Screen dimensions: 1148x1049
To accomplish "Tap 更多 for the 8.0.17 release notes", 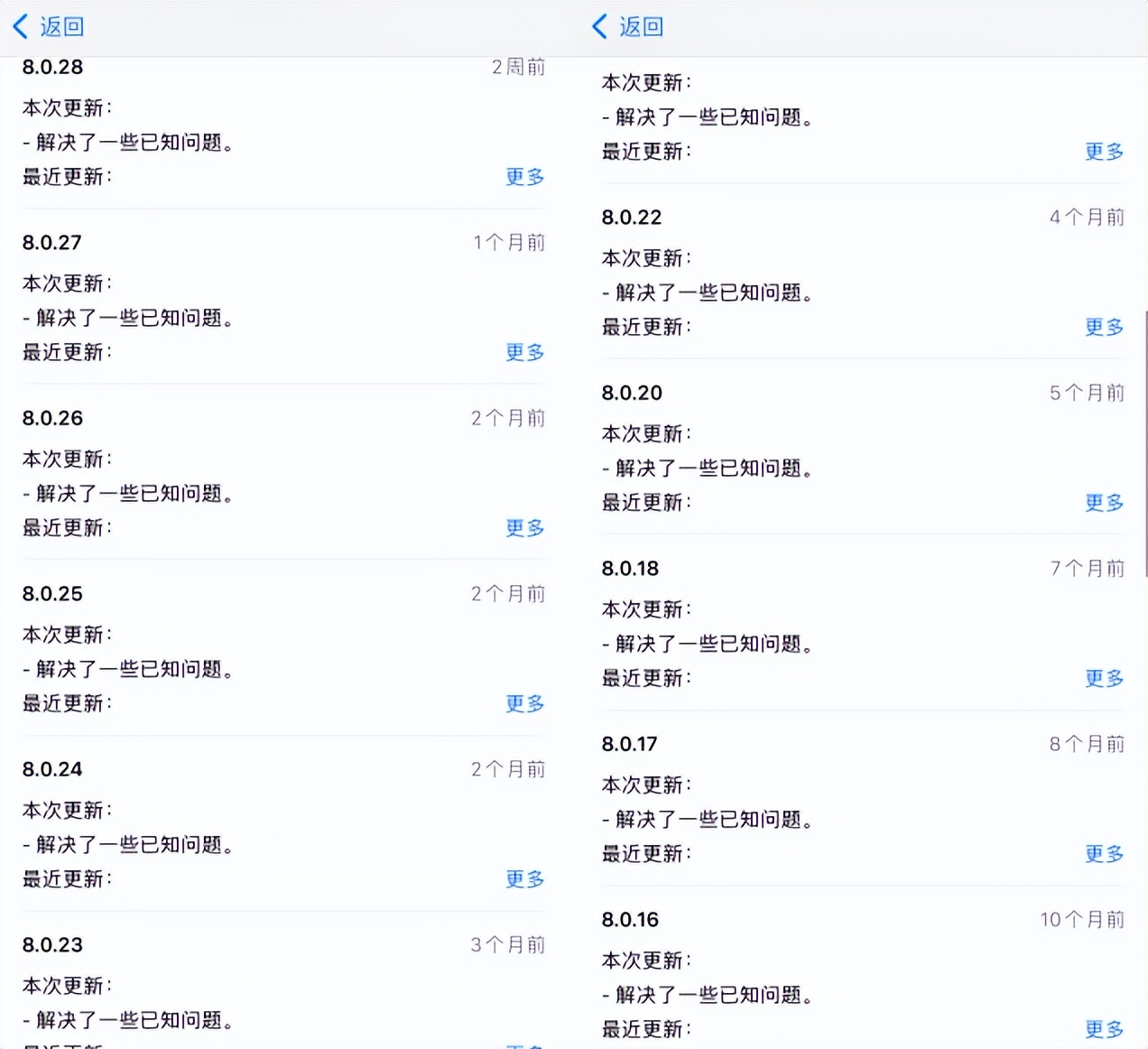I will pos(1104,853).
